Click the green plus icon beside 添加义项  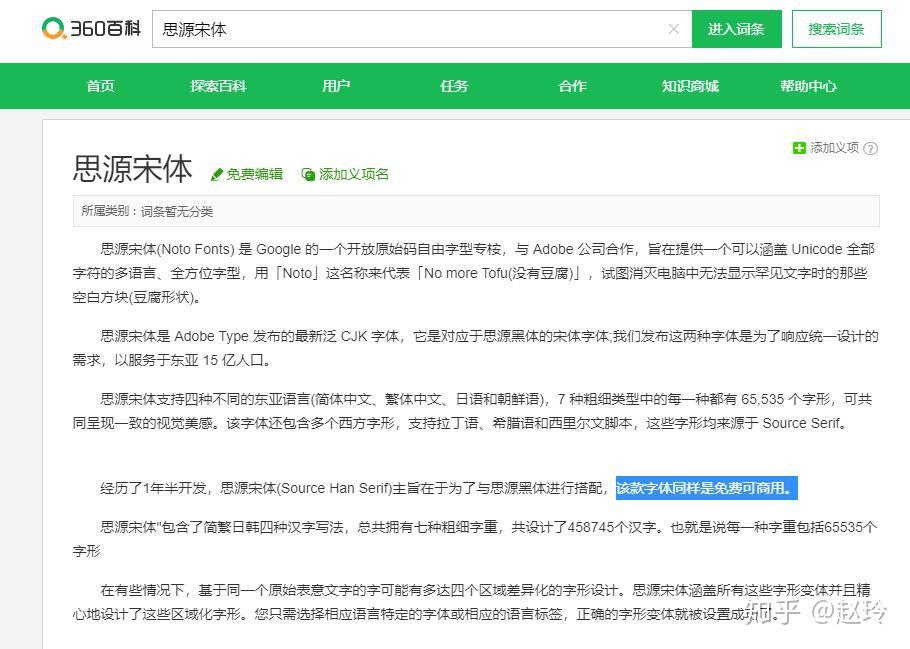799,148
